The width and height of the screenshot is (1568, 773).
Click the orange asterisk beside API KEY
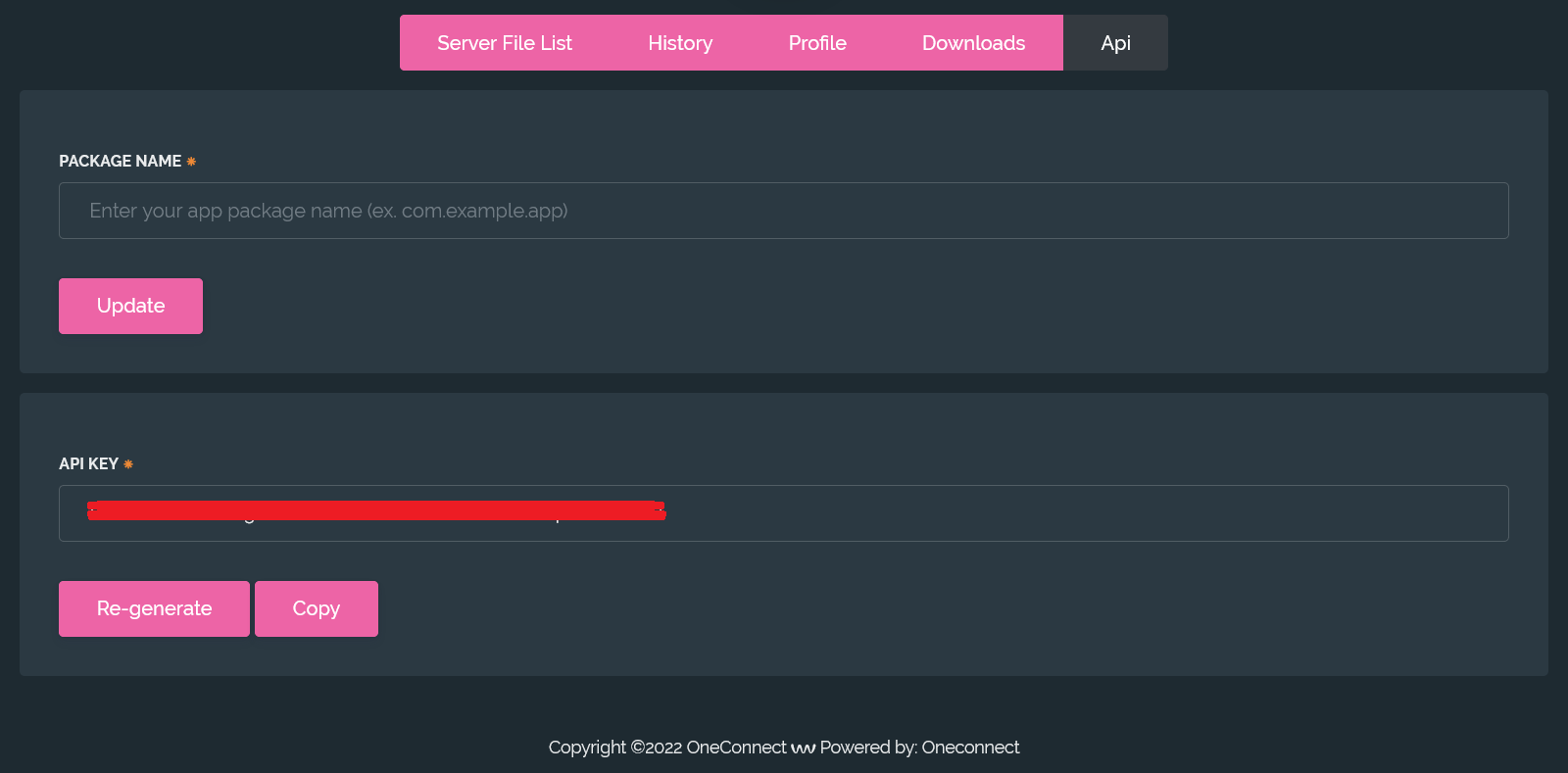(128, 464)
